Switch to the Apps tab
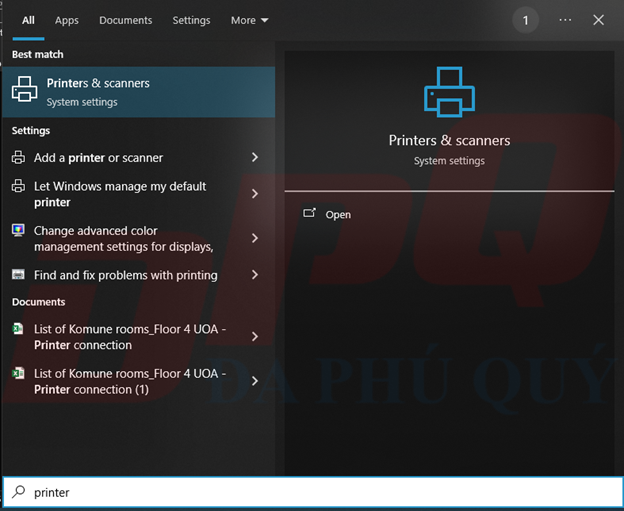 (66, 20)
